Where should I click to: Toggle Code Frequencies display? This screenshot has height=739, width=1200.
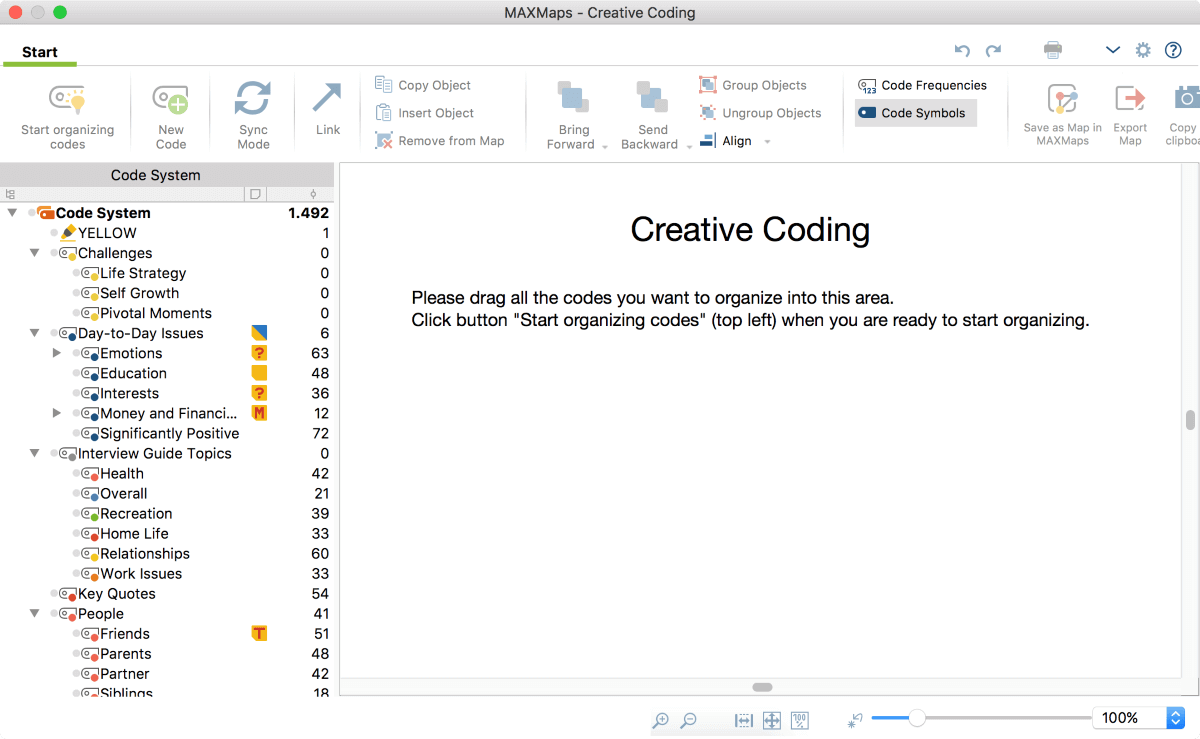tap(922, 85)
